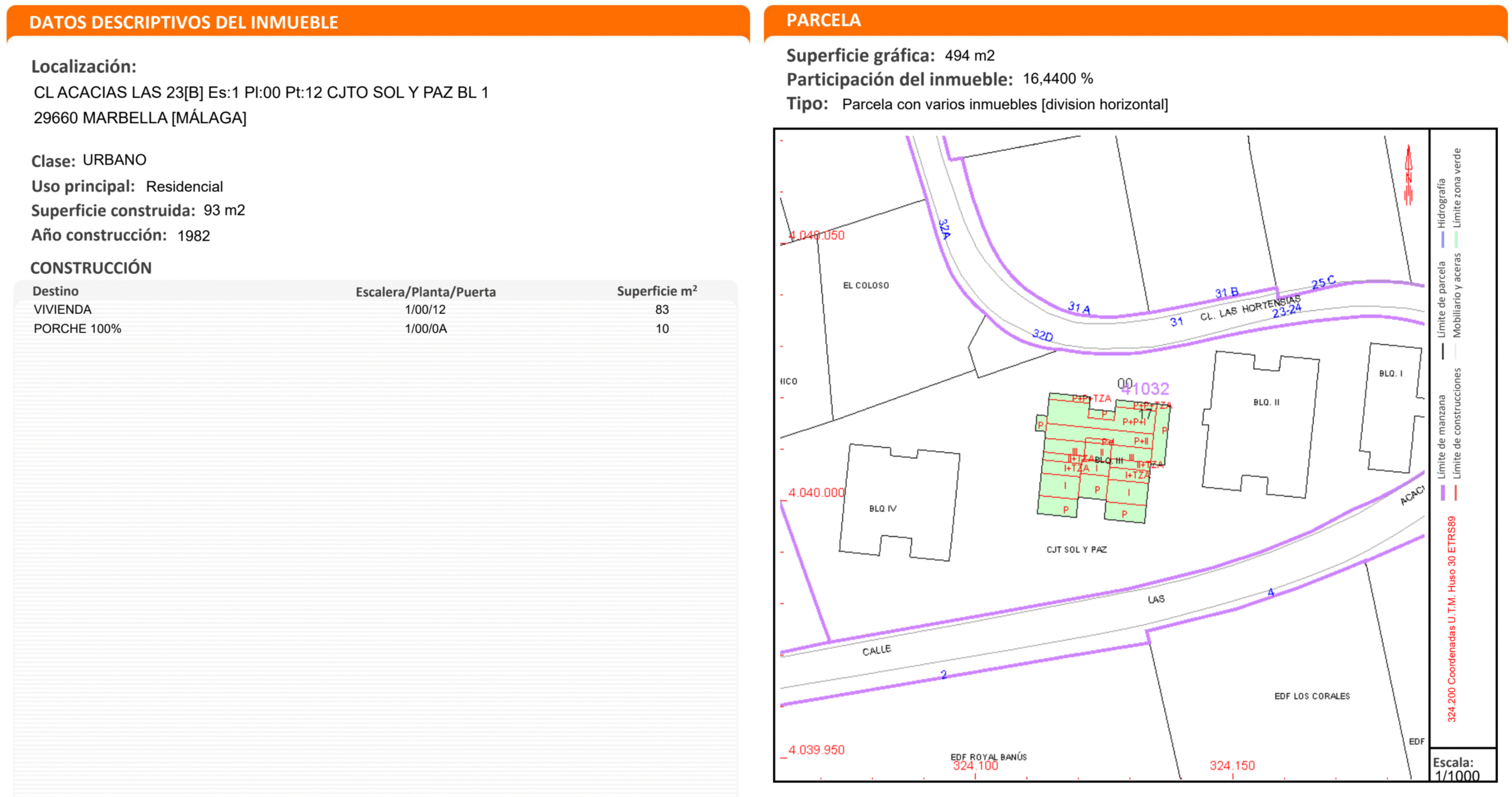Click the Superficie m² column header
The height and width of the screenshot is (797, 1512).
click(657, 291)
